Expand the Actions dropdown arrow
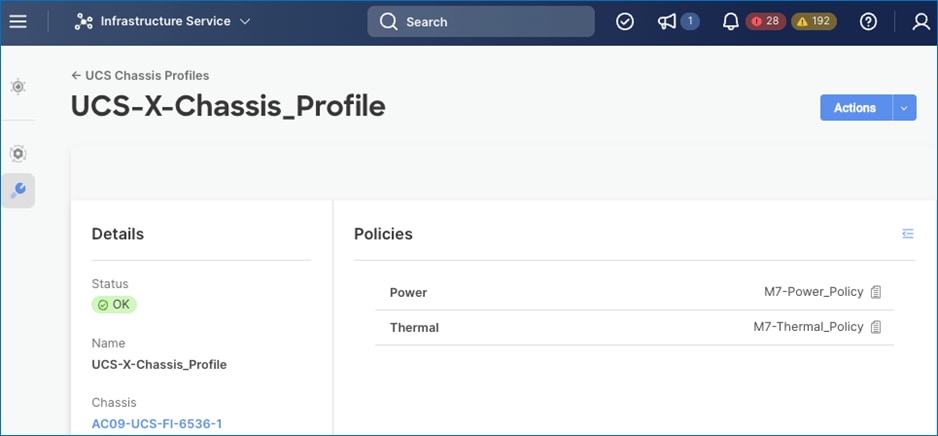Image resolution: width=938 pixels, height=436 pixels. (904, 108)
